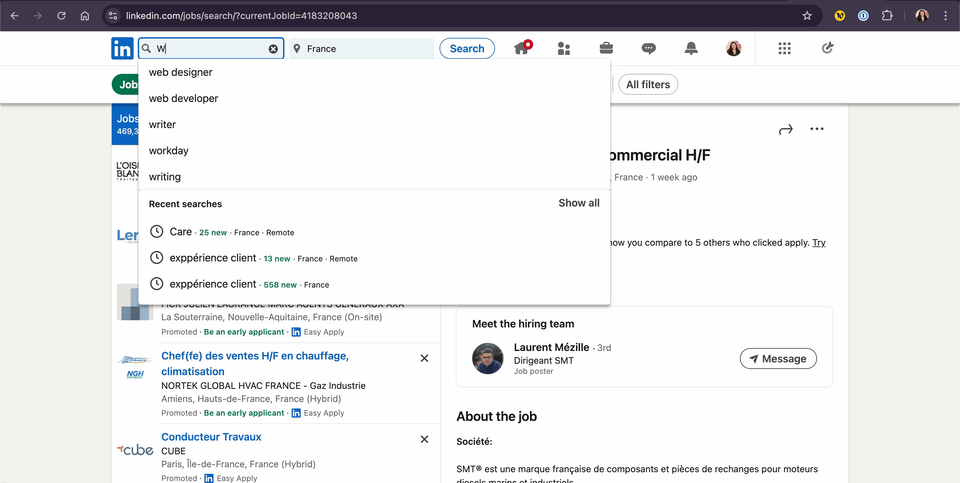Open the job's three-dot more options menu

[x=817, y=129]
